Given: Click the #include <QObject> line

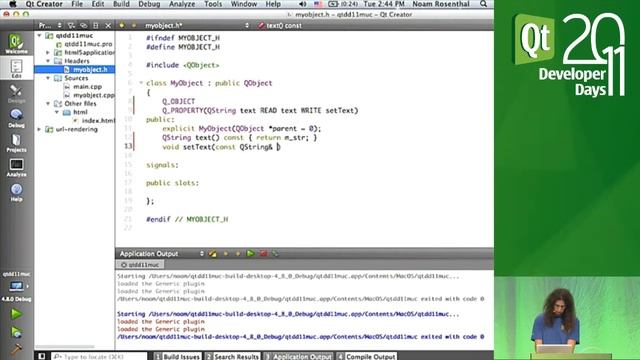Looking at the screenshot, I should [x=182, y=65].
